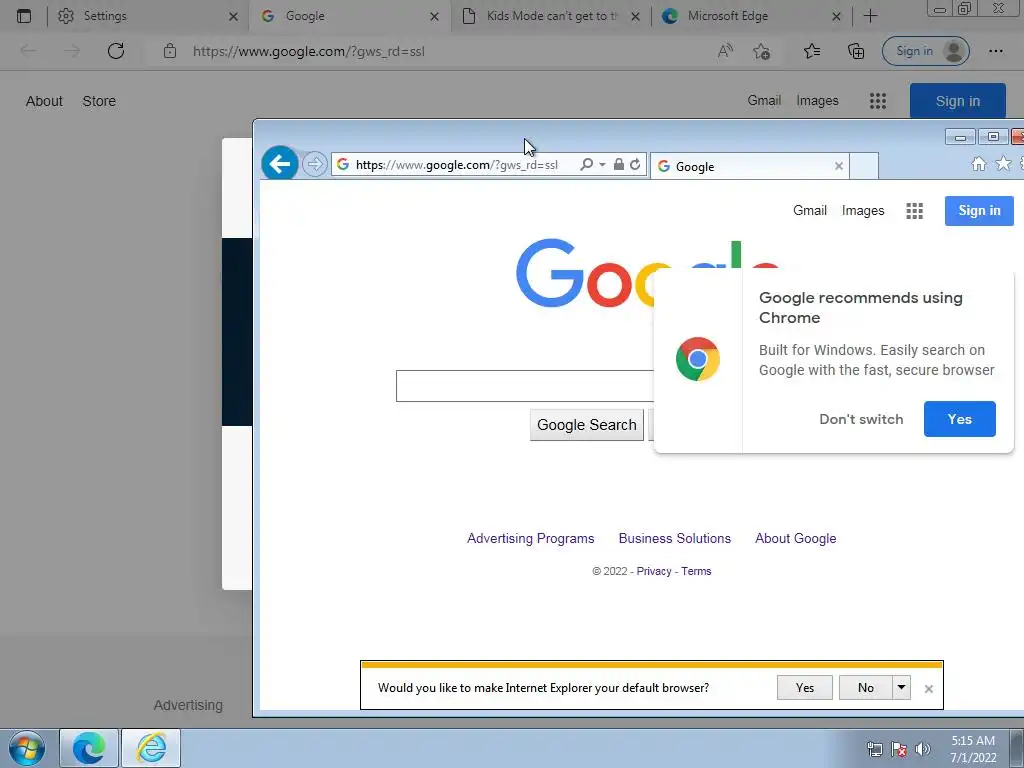
Task: Open the Windows Start menu
Action: pyautogui.click(x=27, y=748)
